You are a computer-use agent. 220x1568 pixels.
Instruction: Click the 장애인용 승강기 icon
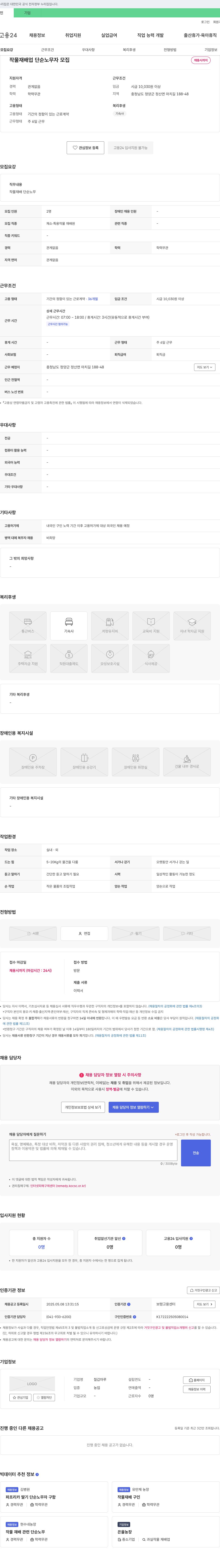point(84,762)
